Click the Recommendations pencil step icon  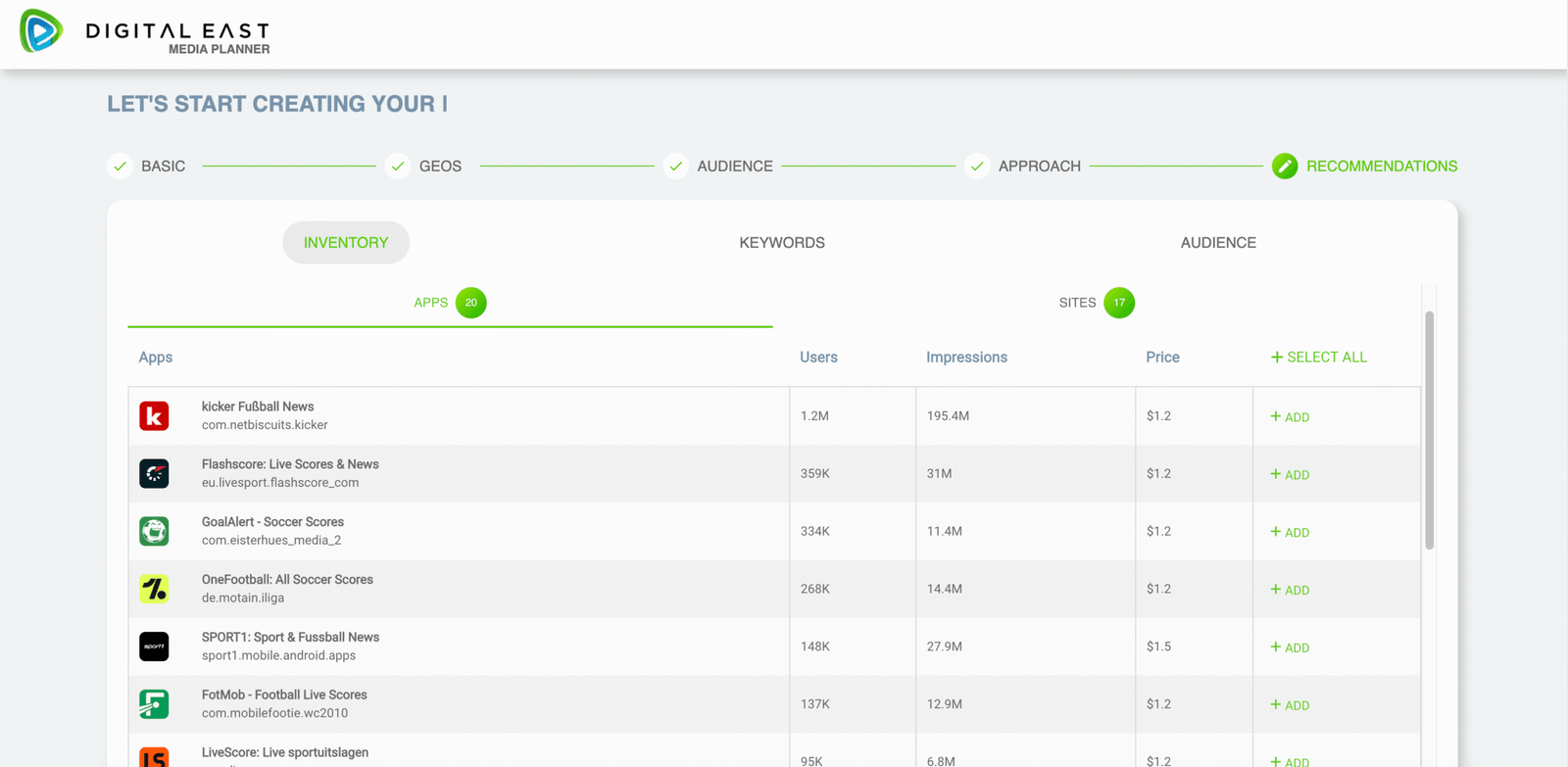click(x=1284, y=167)
